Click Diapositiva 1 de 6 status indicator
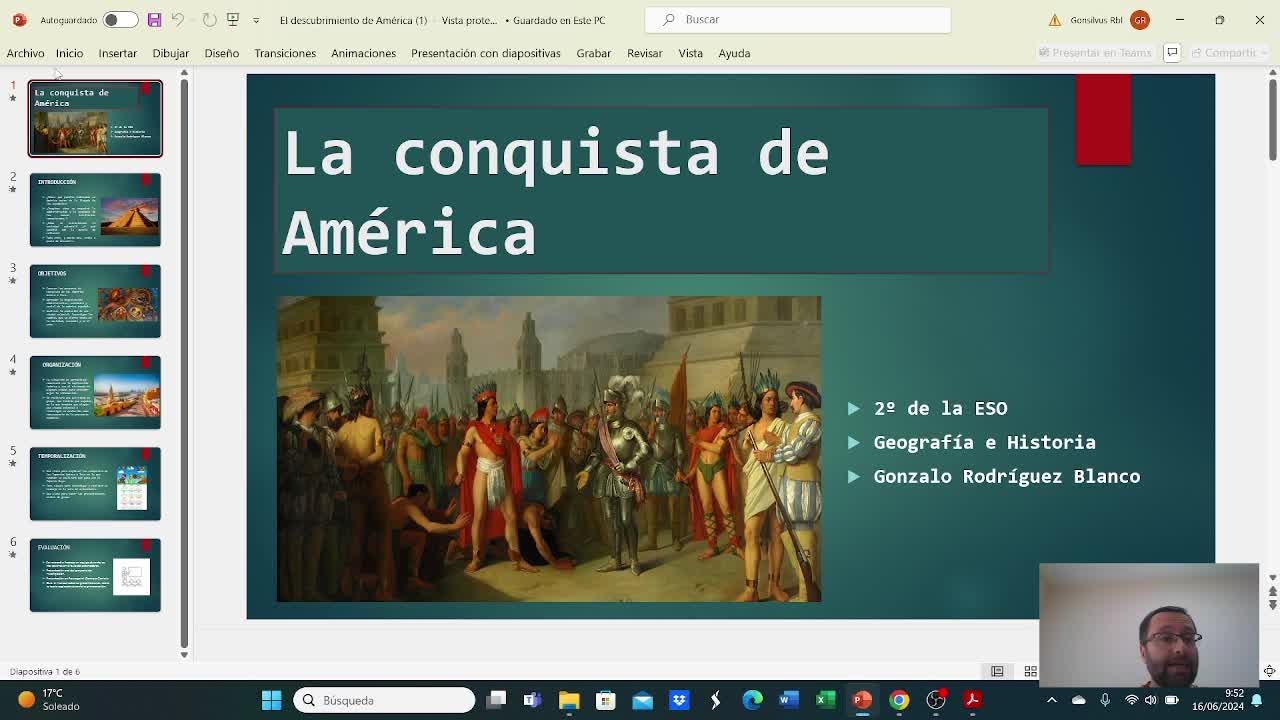The image size is (1280, 720). (x=45, y=671)
